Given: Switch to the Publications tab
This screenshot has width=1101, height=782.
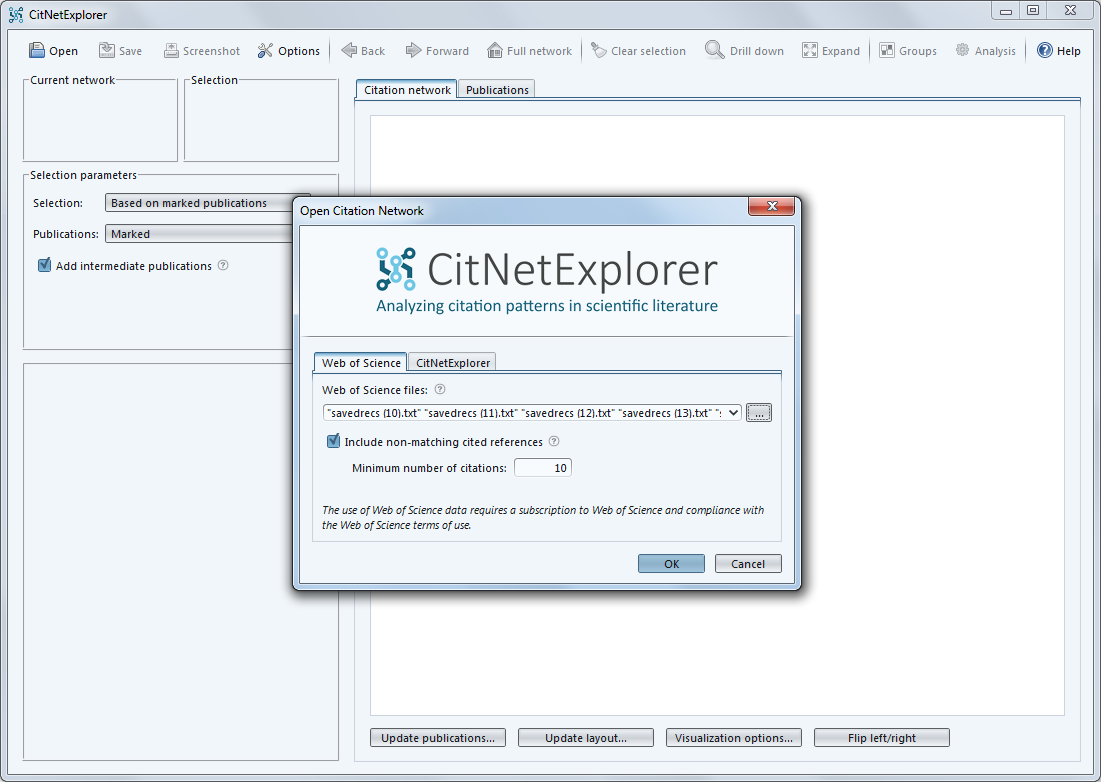Looking at the screenshot, I should 497,90.
